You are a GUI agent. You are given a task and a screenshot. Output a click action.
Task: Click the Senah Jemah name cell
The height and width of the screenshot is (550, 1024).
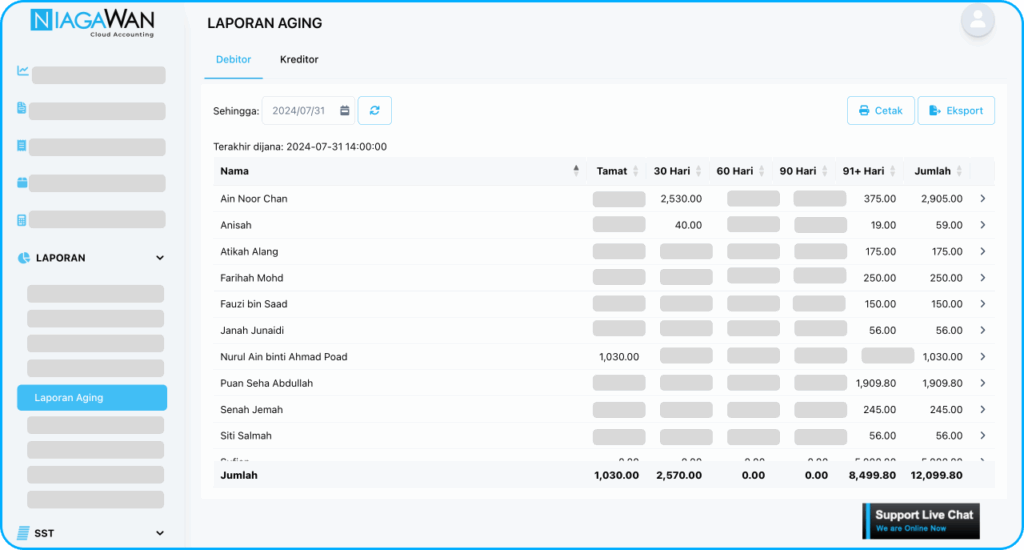[251, 410]
